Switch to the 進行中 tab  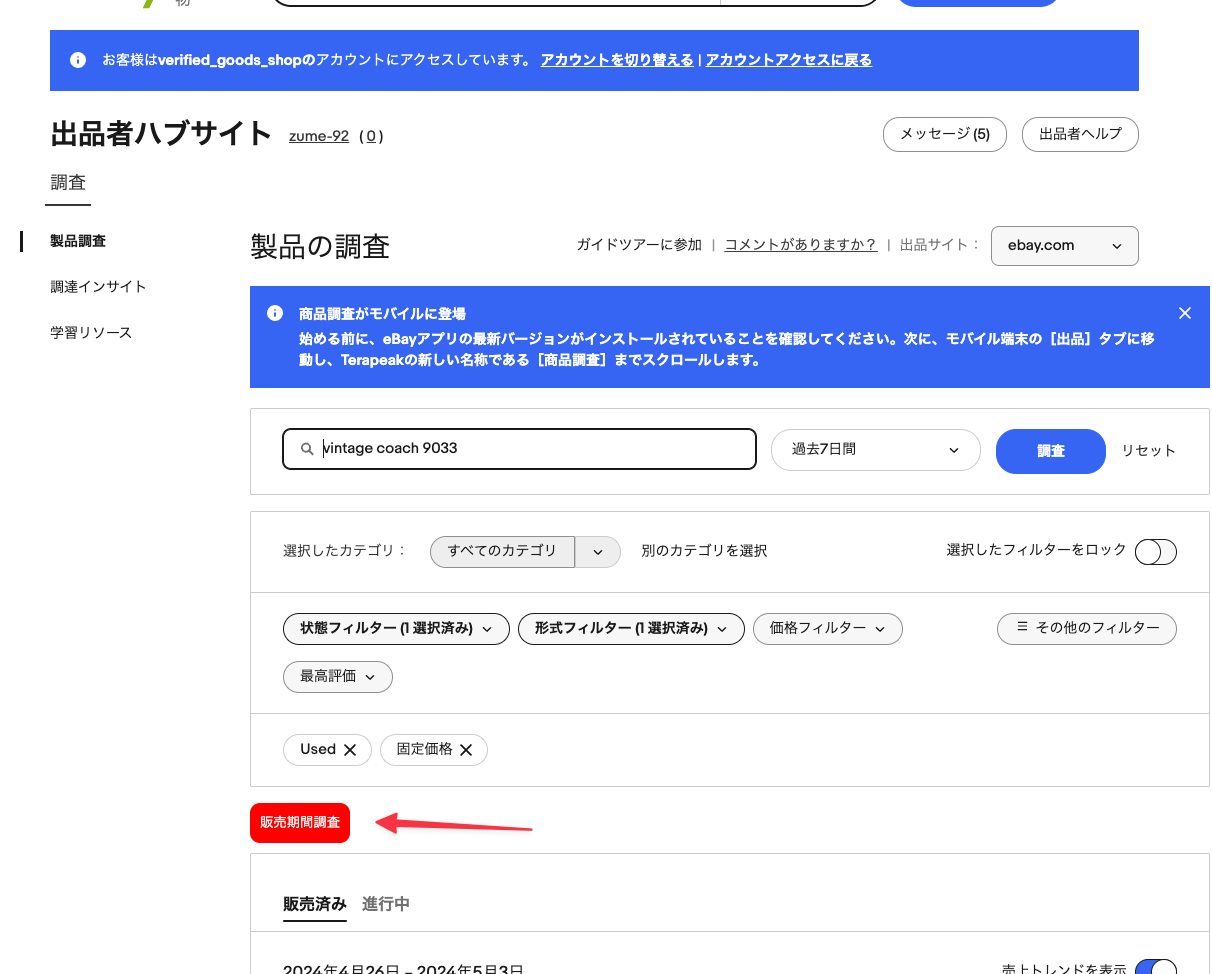tap(386, 904)
